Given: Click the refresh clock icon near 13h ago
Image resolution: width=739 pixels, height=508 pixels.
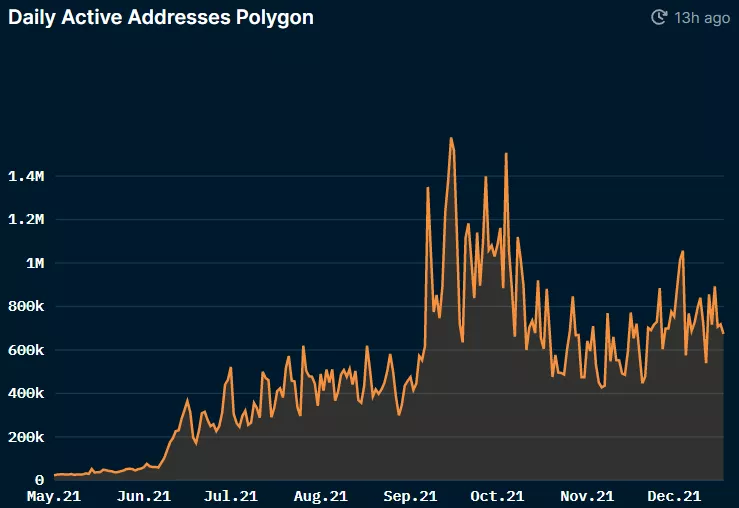Looking at the screenshot, I should 659,17.
